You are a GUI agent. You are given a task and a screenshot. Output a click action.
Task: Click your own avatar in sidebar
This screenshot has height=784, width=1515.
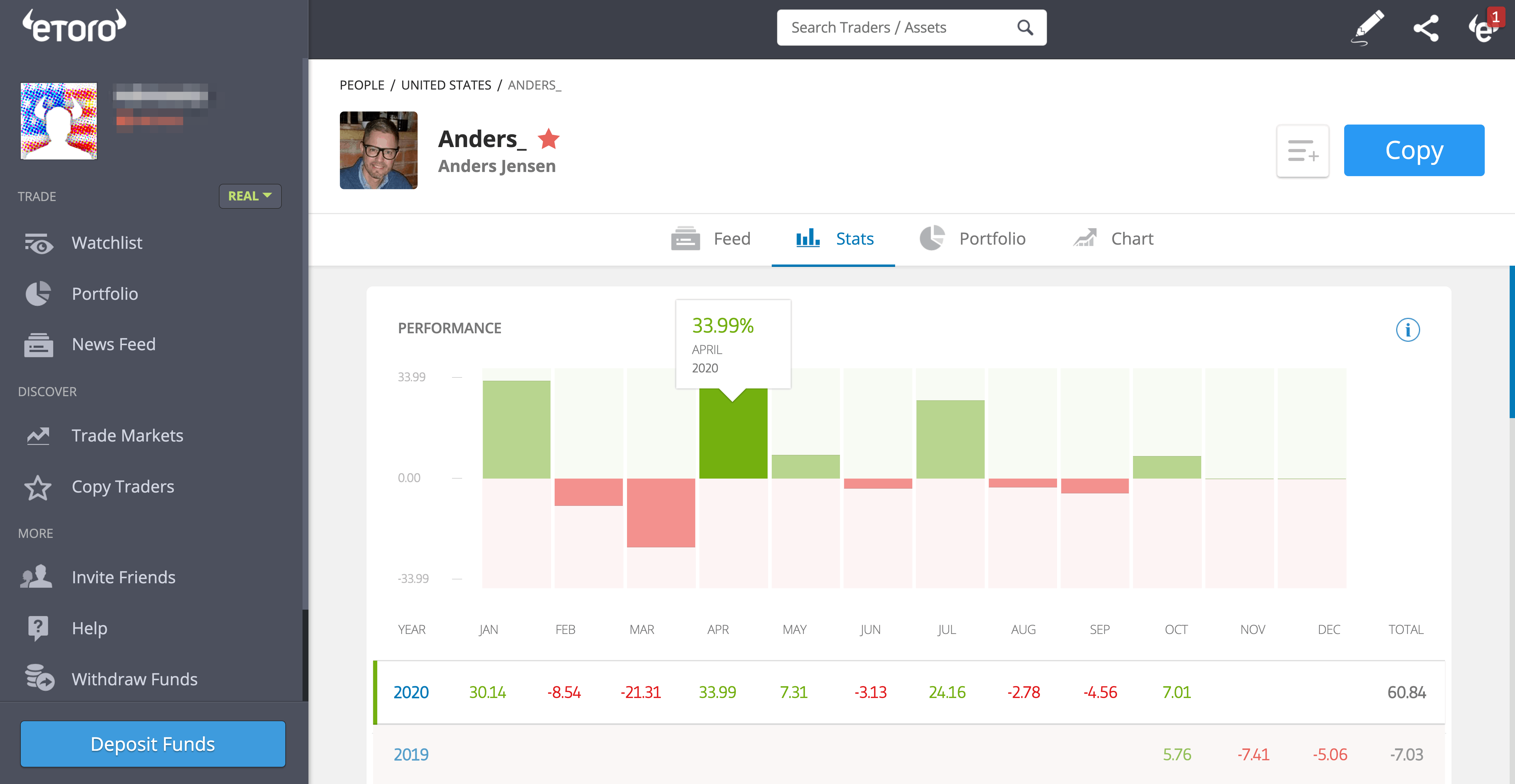tap(59, 121)
